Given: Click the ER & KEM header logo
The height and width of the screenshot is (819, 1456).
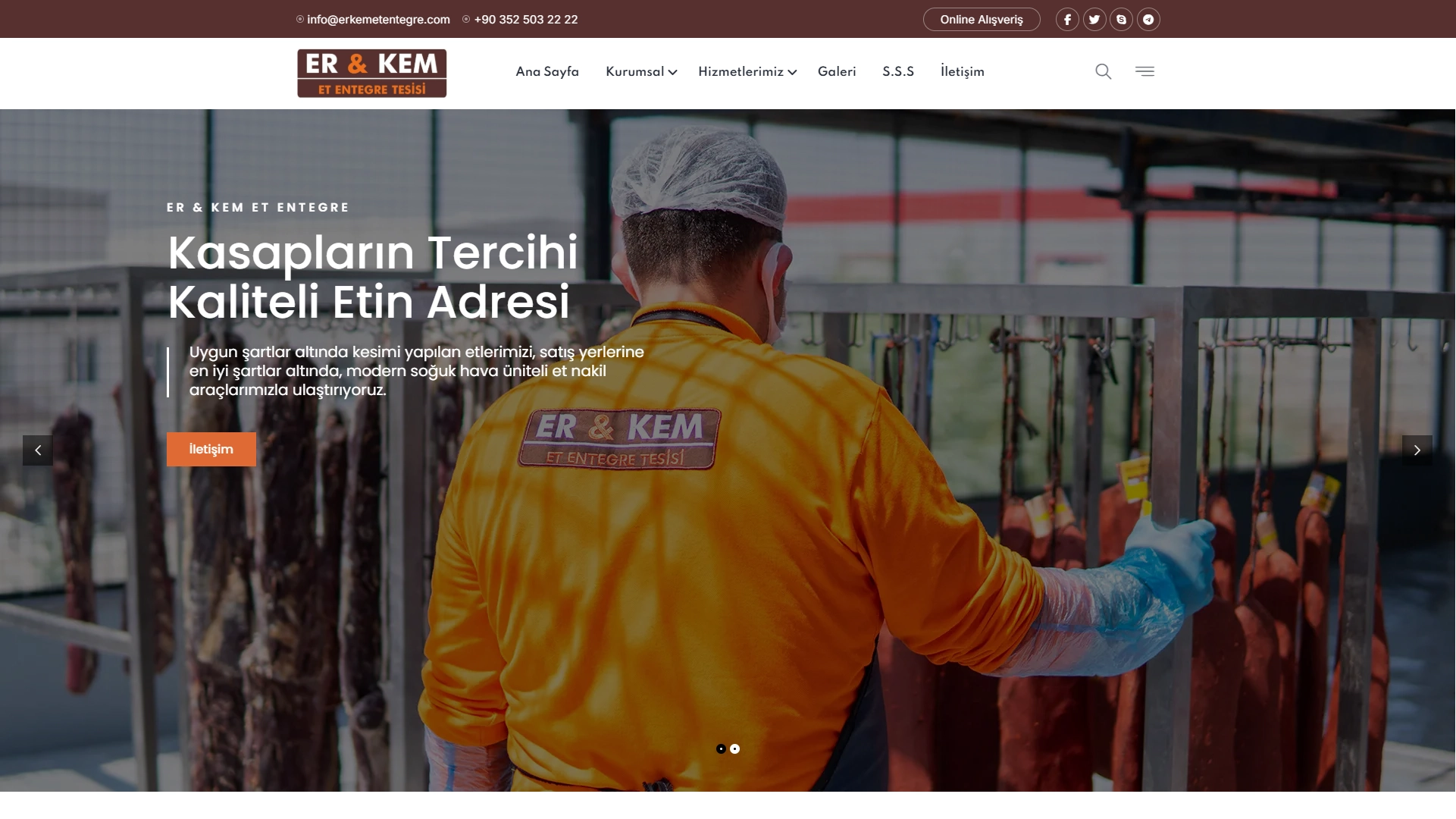Looking at the screenshot, I should click(x=372, y=74).
